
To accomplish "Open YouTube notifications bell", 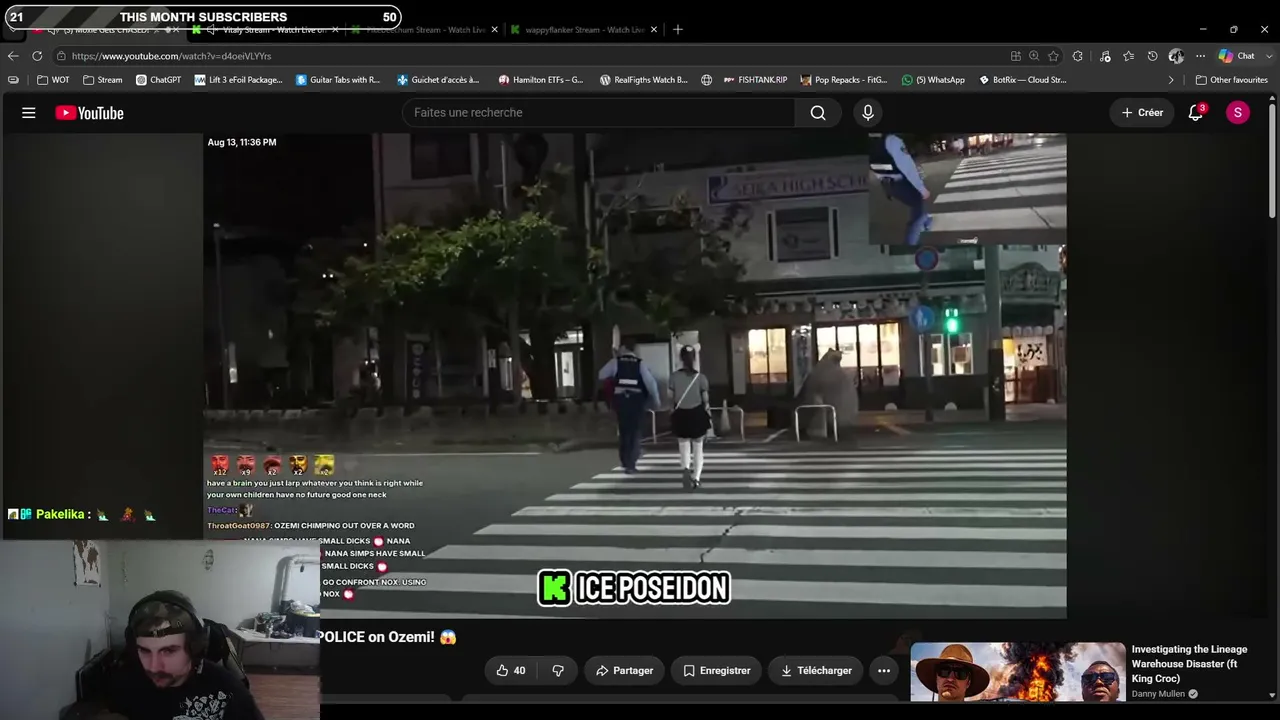I will [1196, 113].
